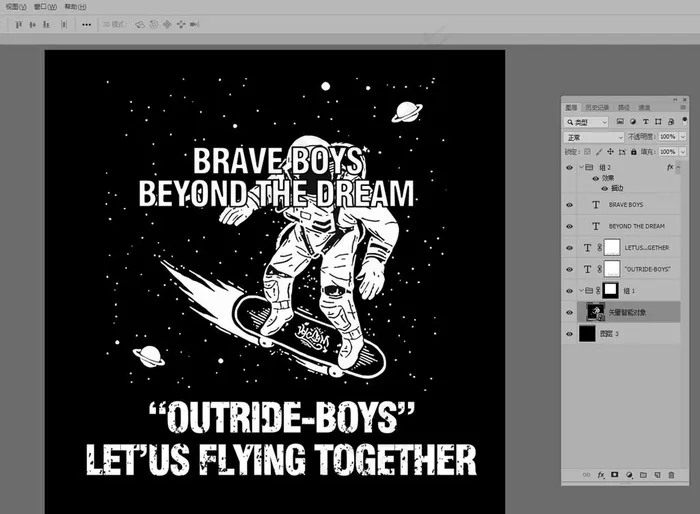Viewport: 700px width, 514px height.
Task: Click the fill 100% value field
Action: [668, 152]
